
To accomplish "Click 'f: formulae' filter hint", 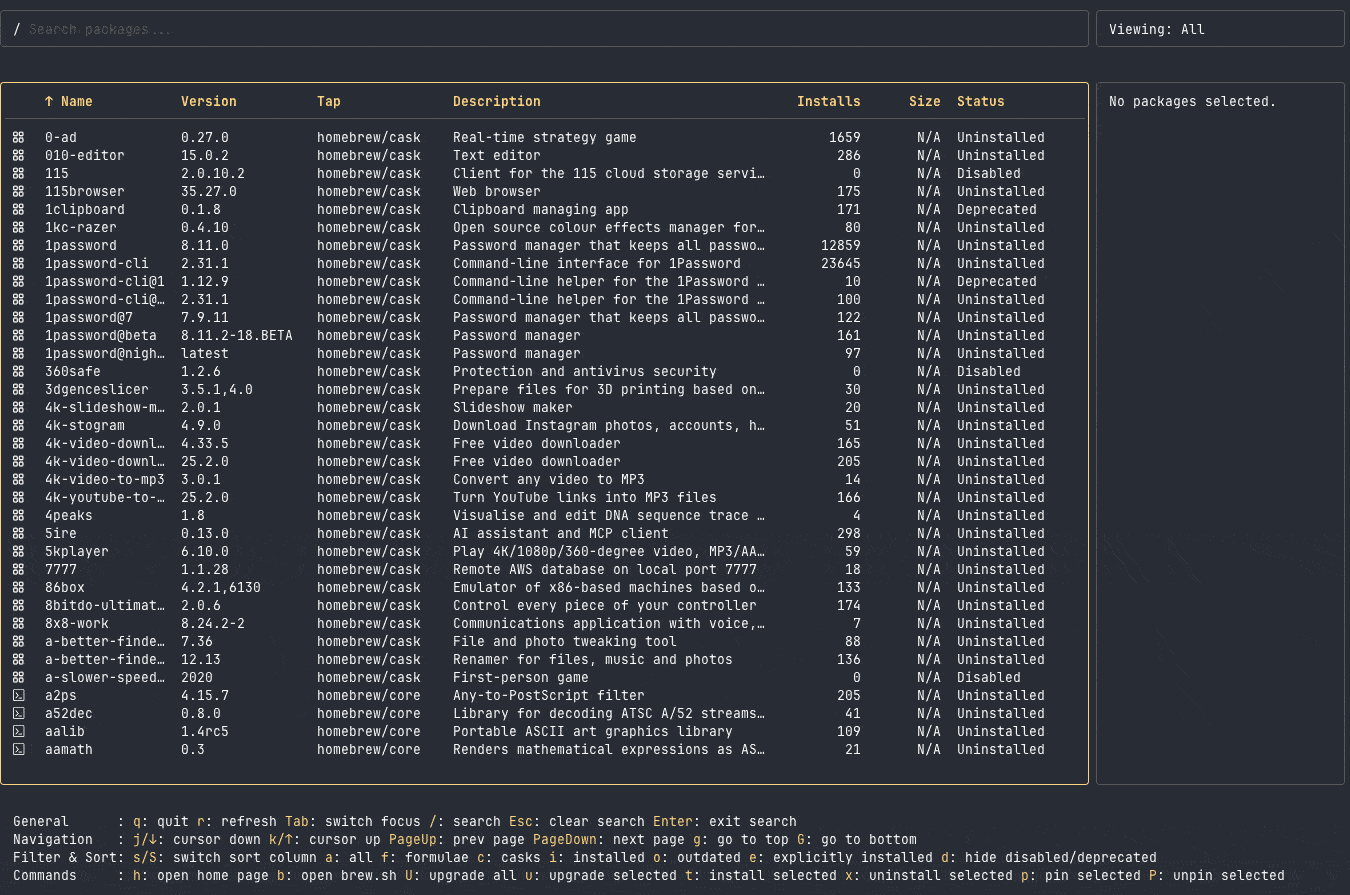I will 425,857.
